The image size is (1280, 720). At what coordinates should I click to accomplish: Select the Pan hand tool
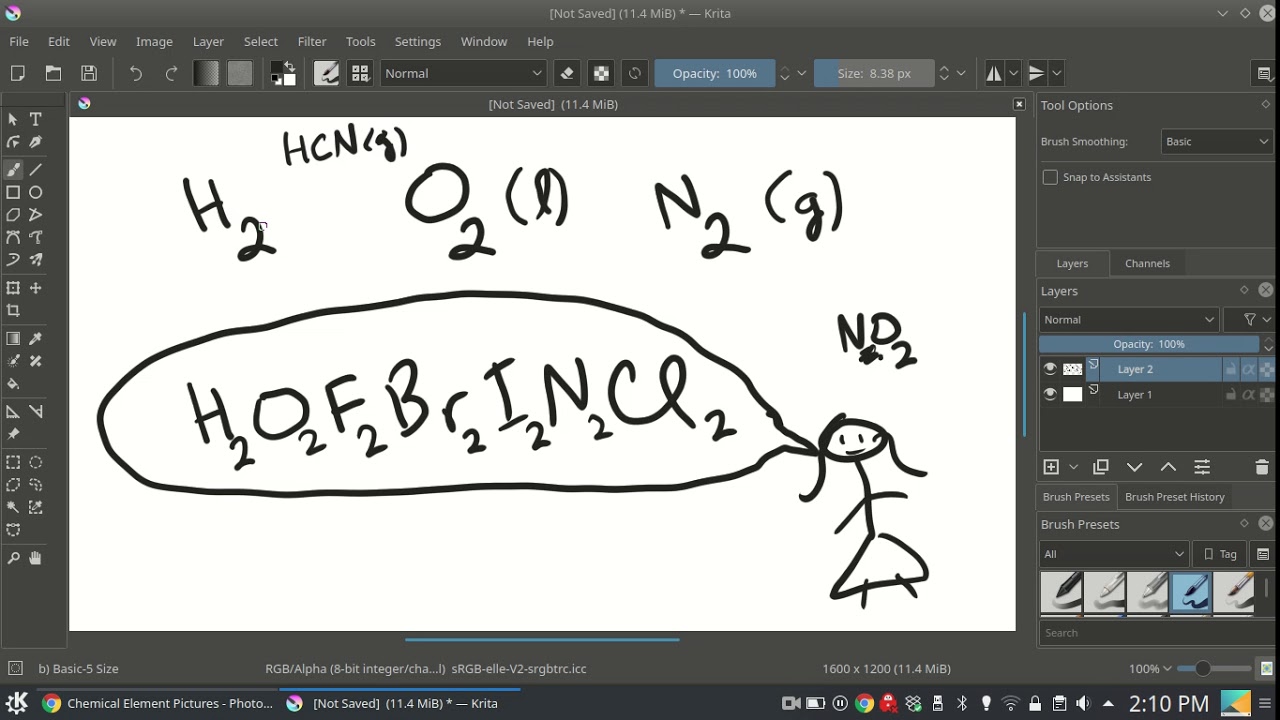[36, 558]
